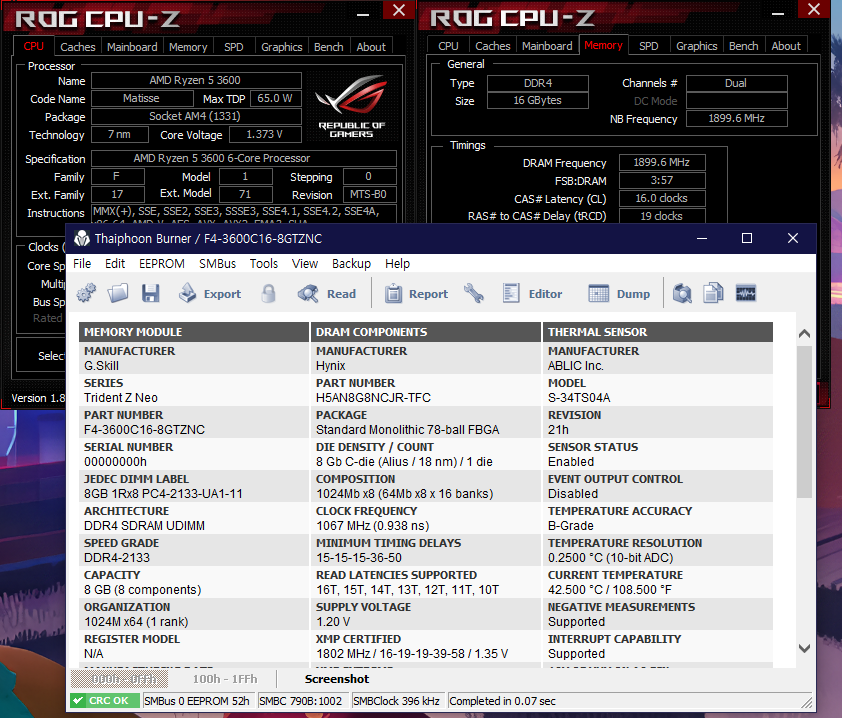Click the open folder icon in Thaiphoon toolbar
The width and height of the screenshot is (842, 718).
click(x=118, y=293)
